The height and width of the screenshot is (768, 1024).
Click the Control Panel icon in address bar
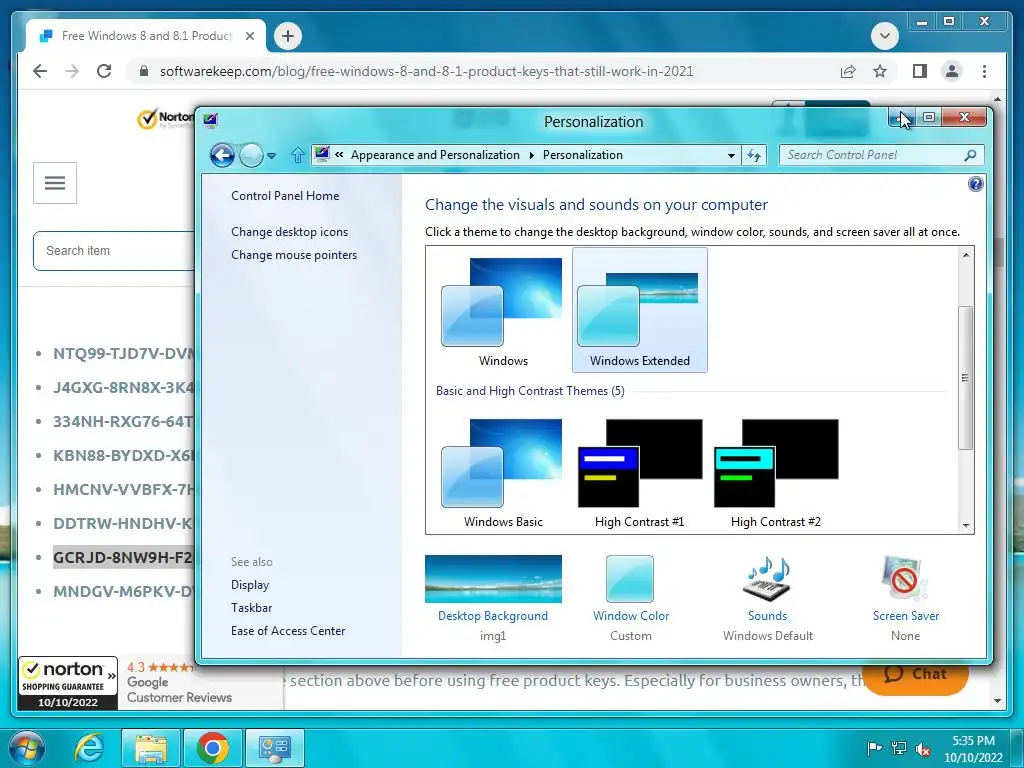click(322, 154)
